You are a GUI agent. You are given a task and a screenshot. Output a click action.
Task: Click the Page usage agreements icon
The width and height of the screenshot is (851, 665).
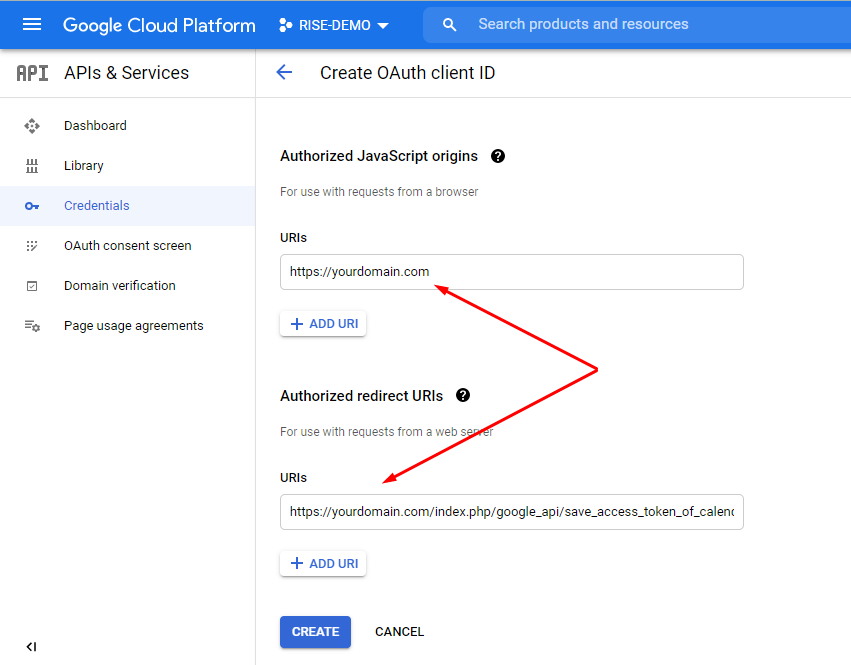[32, 325]
